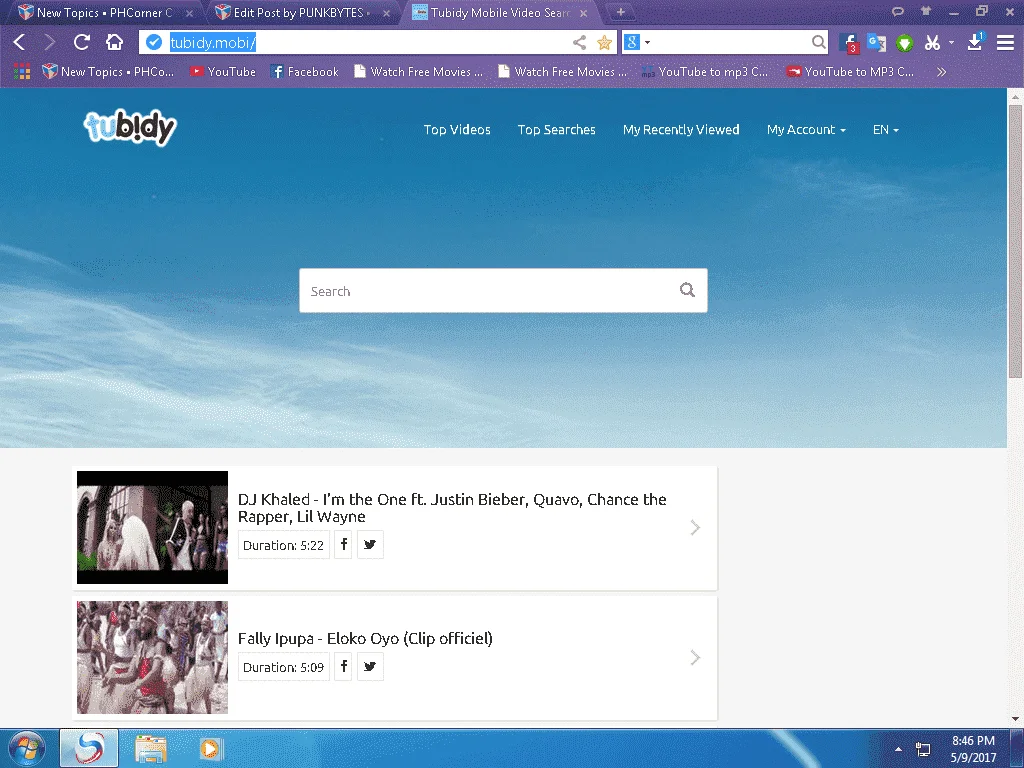Click the magnifier in browser search box

818,42
